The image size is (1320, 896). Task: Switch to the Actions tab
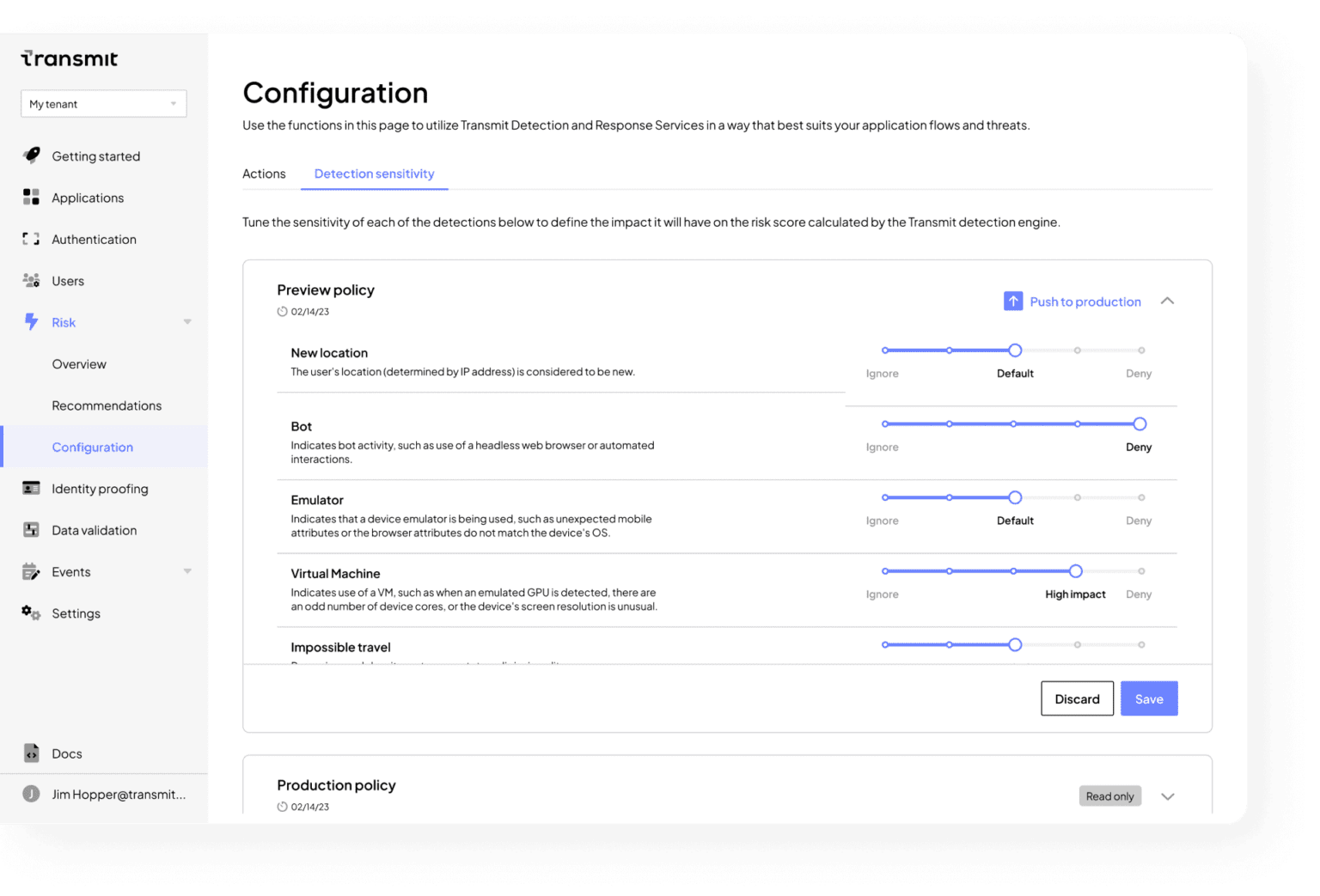(264, 174)
